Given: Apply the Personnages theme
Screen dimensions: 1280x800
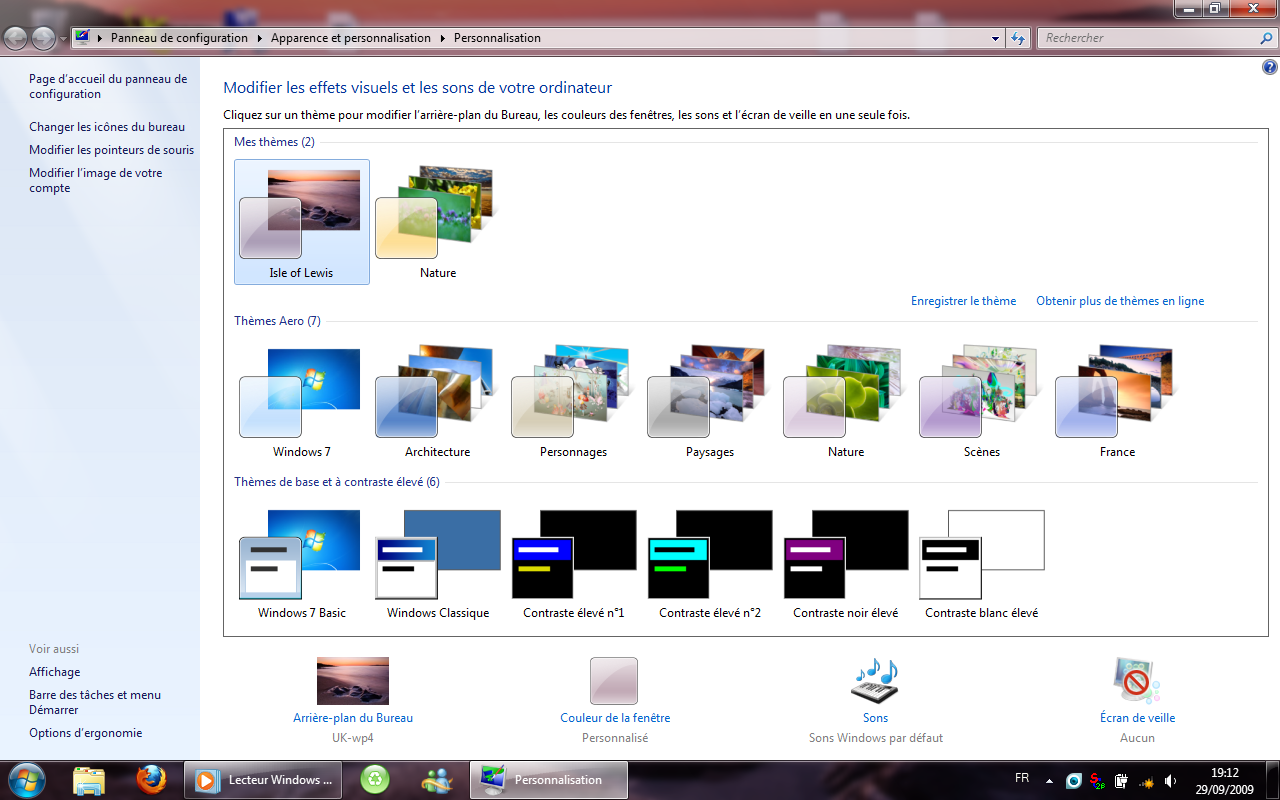Looking at the screenshot, I should (x=573, y=402).
